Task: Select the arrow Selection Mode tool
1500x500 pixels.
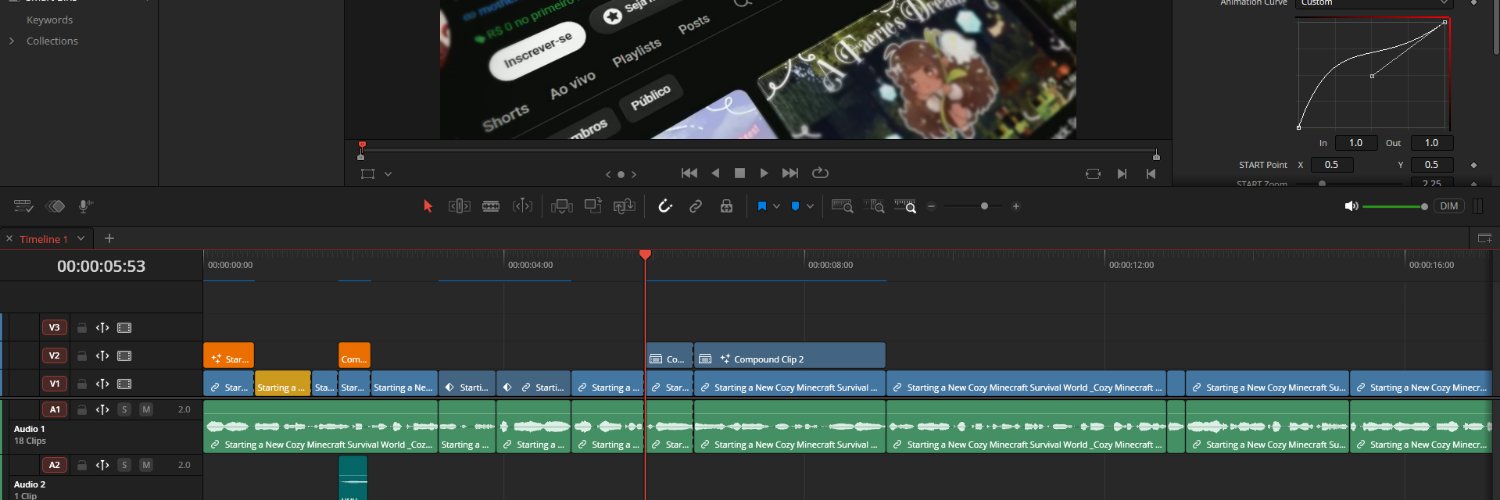Action: 429,206
